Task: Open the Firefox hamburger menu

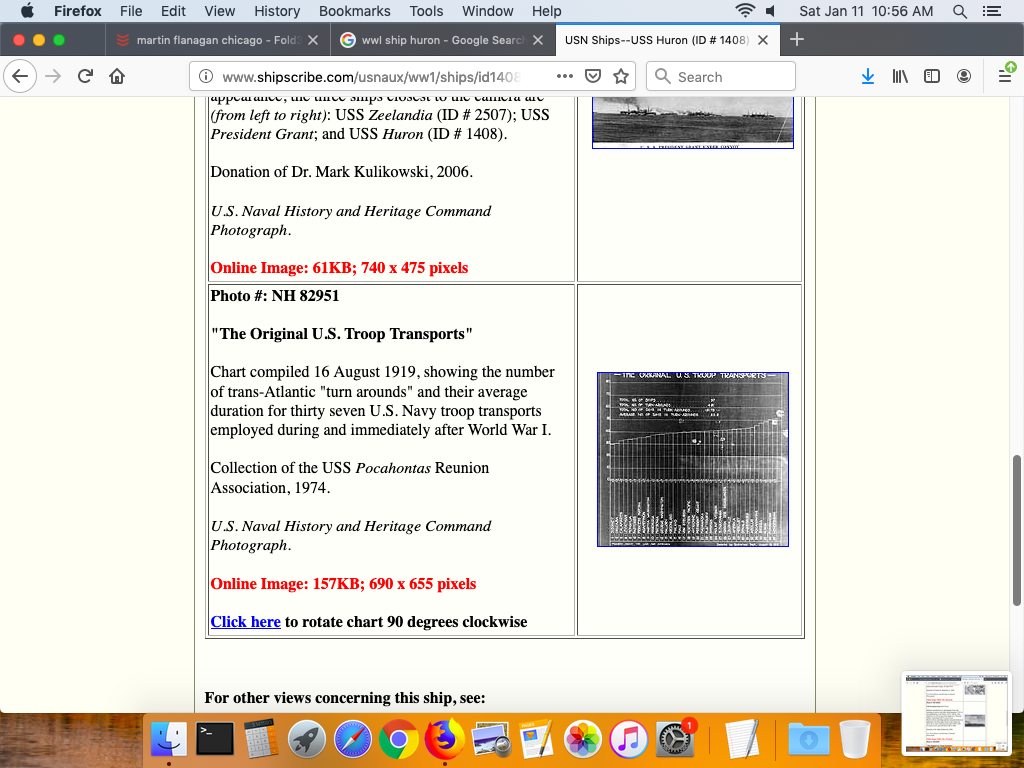Action: (1005, 77)
